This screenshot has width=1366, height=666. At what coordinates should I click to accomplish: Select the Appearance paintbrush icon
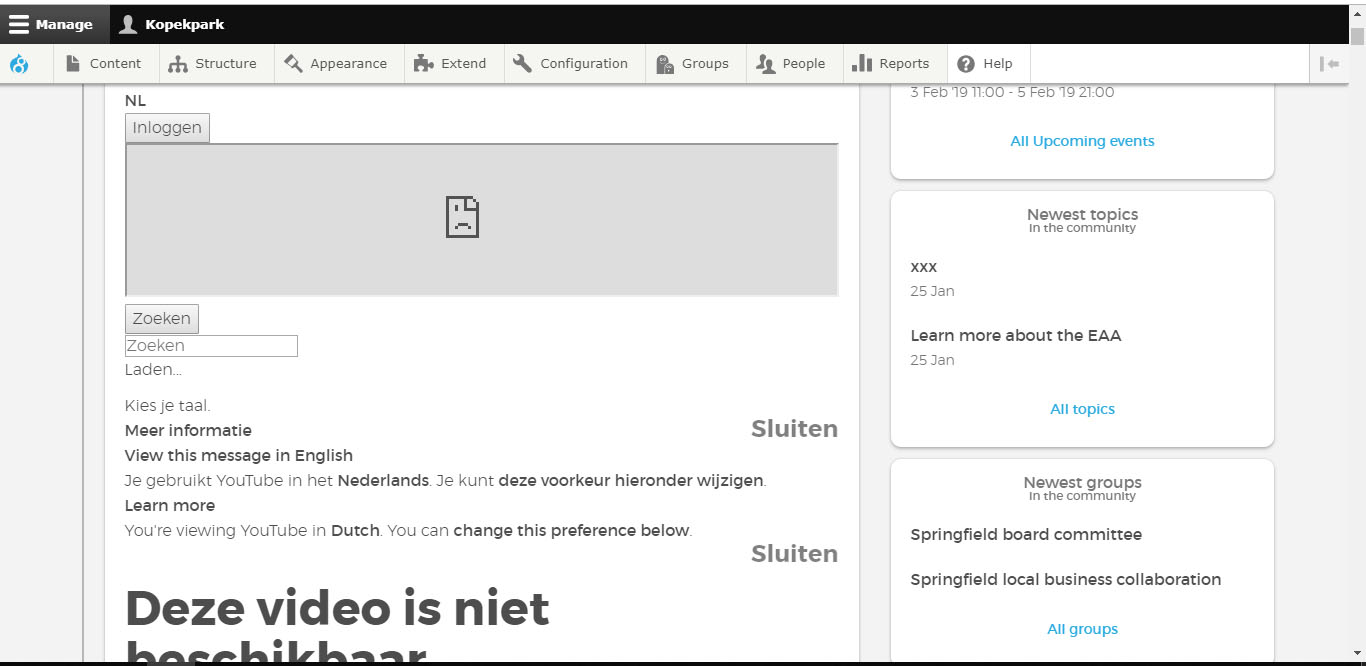point(292,63)
